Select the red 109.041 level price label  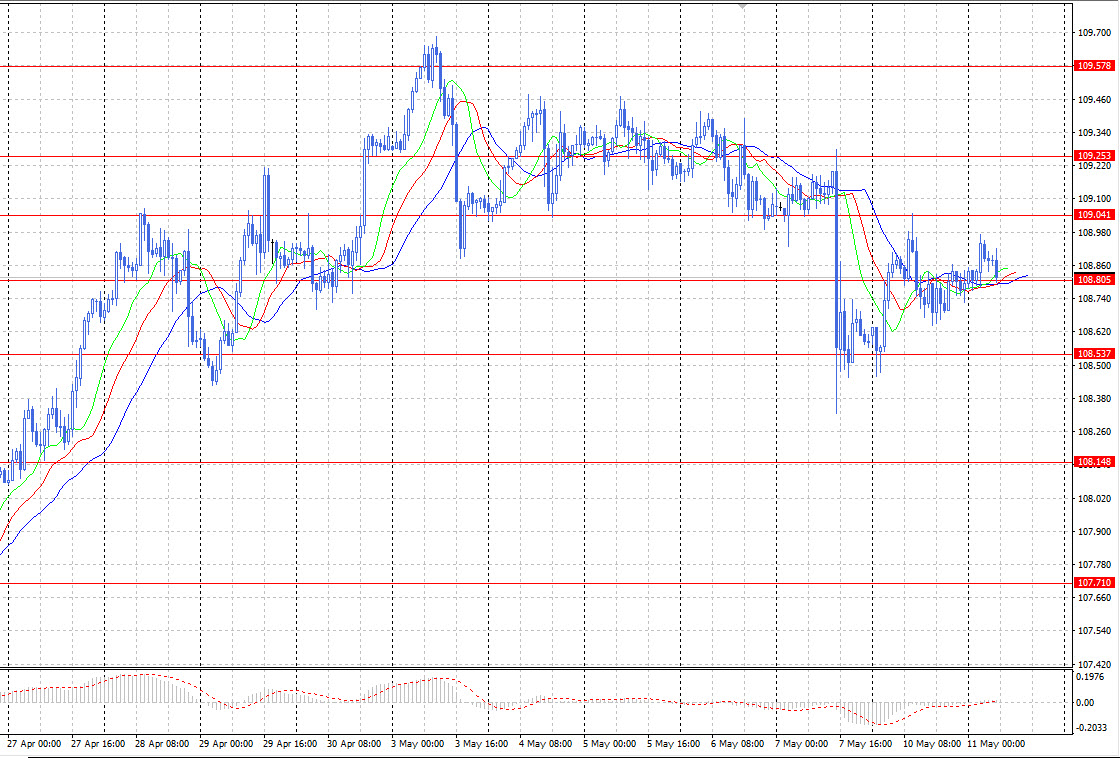pos(1094,215)
